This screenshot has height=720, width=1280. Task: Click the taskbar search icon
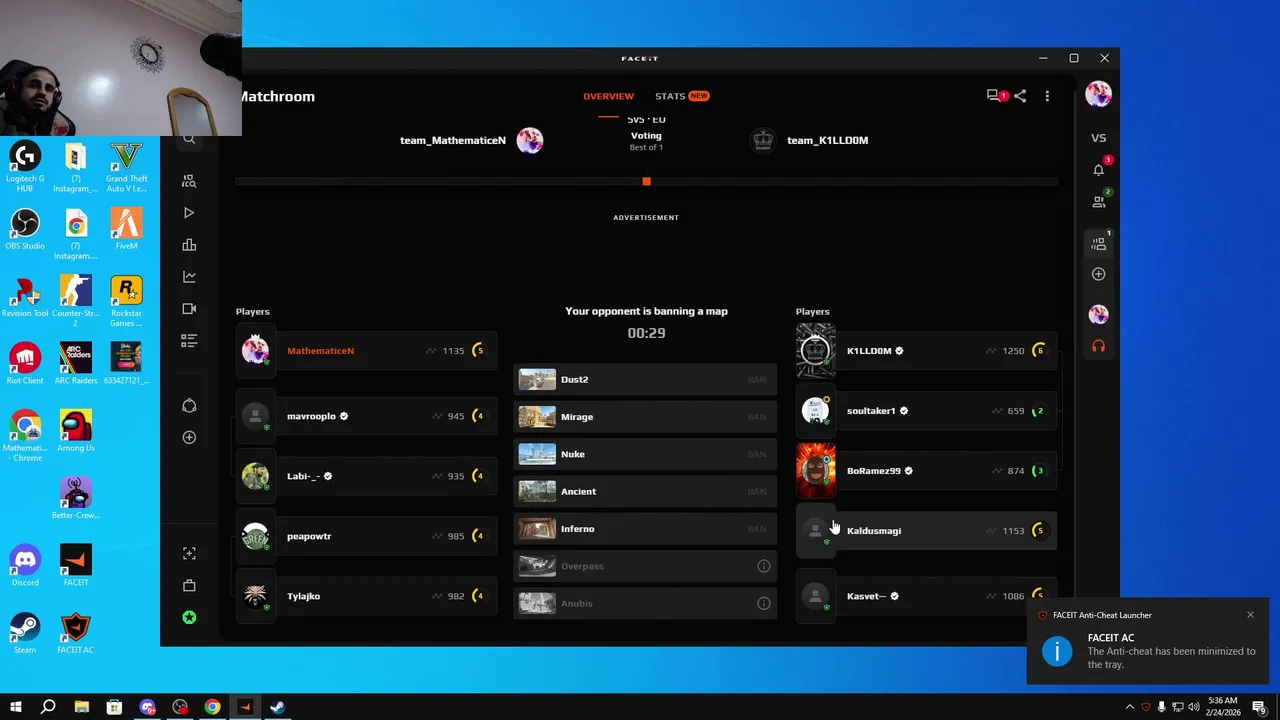pyautogui.click(x=48, y=707)
